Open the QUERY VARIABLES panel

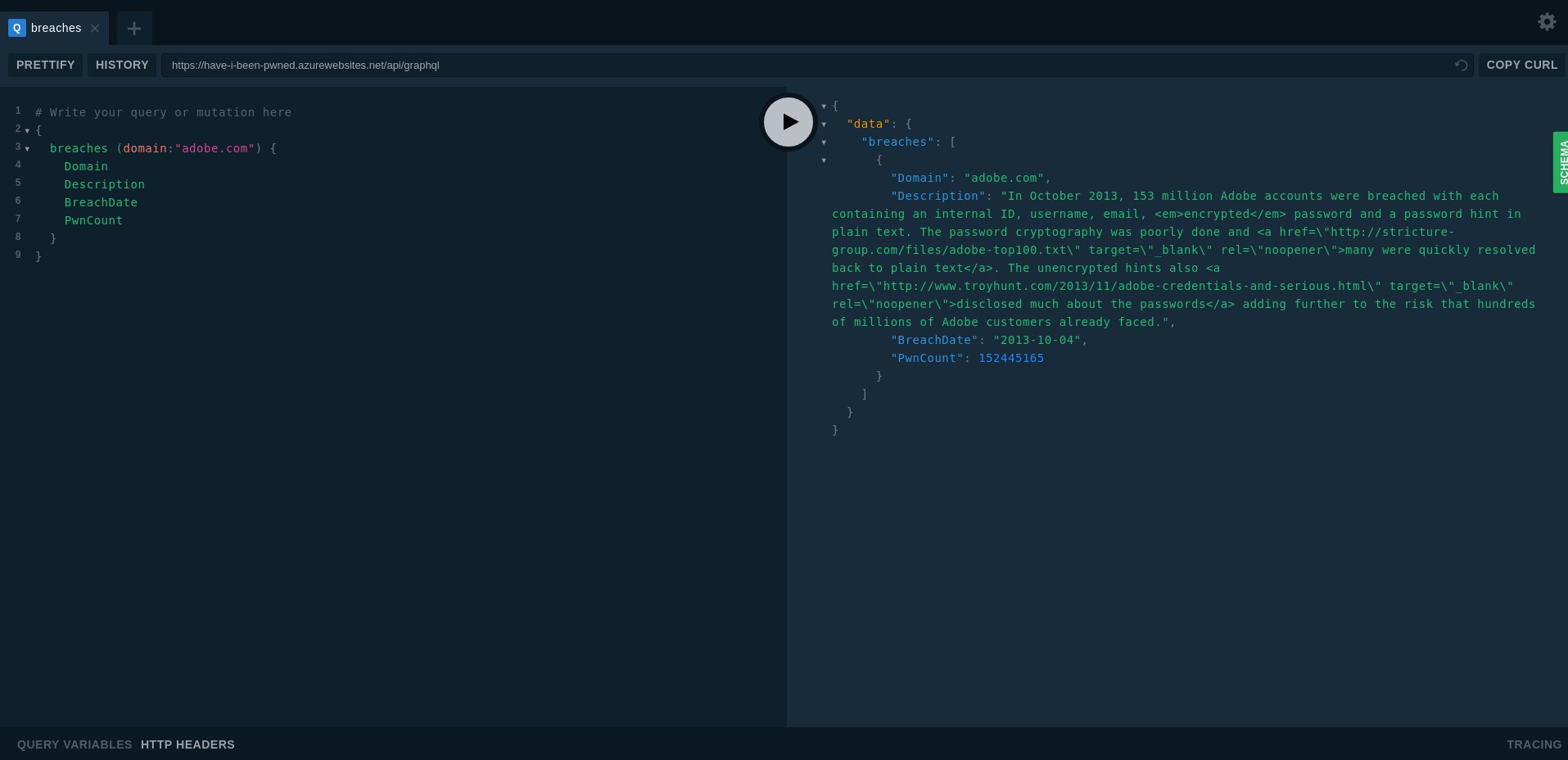[74, 744]
